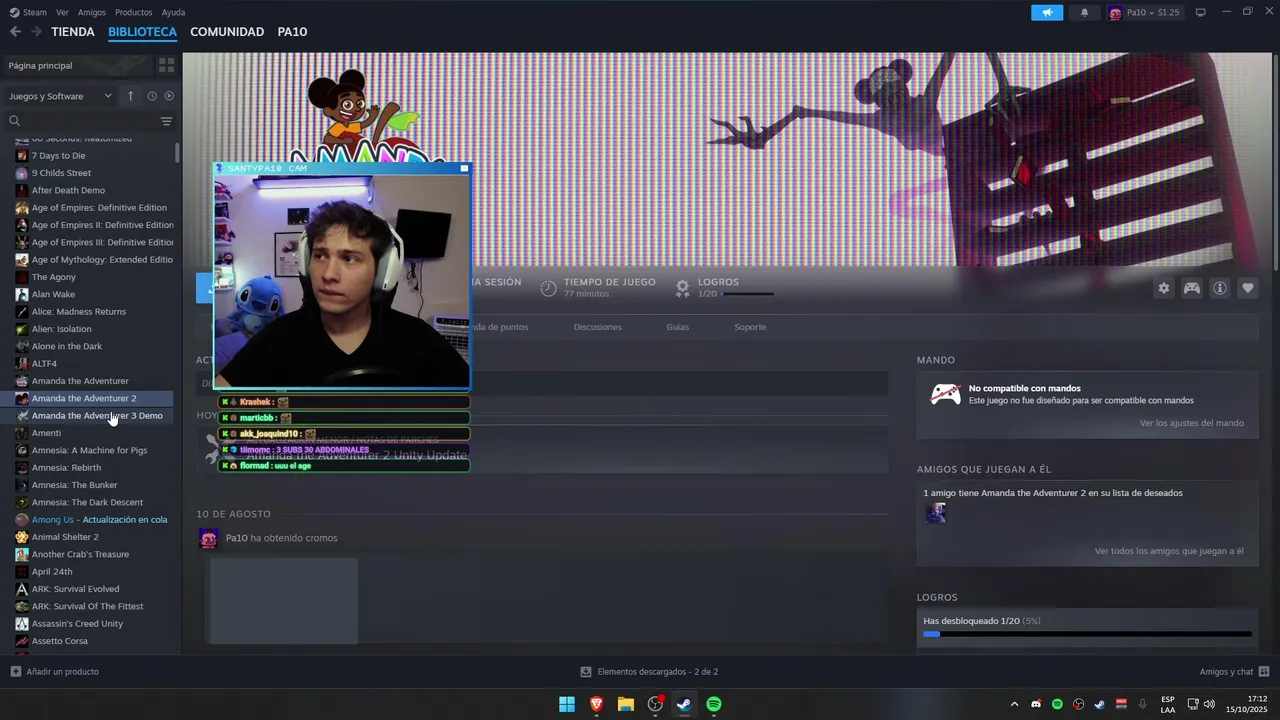Open Ver menu
1280x720 pixels.
click(x=63, y=12)
